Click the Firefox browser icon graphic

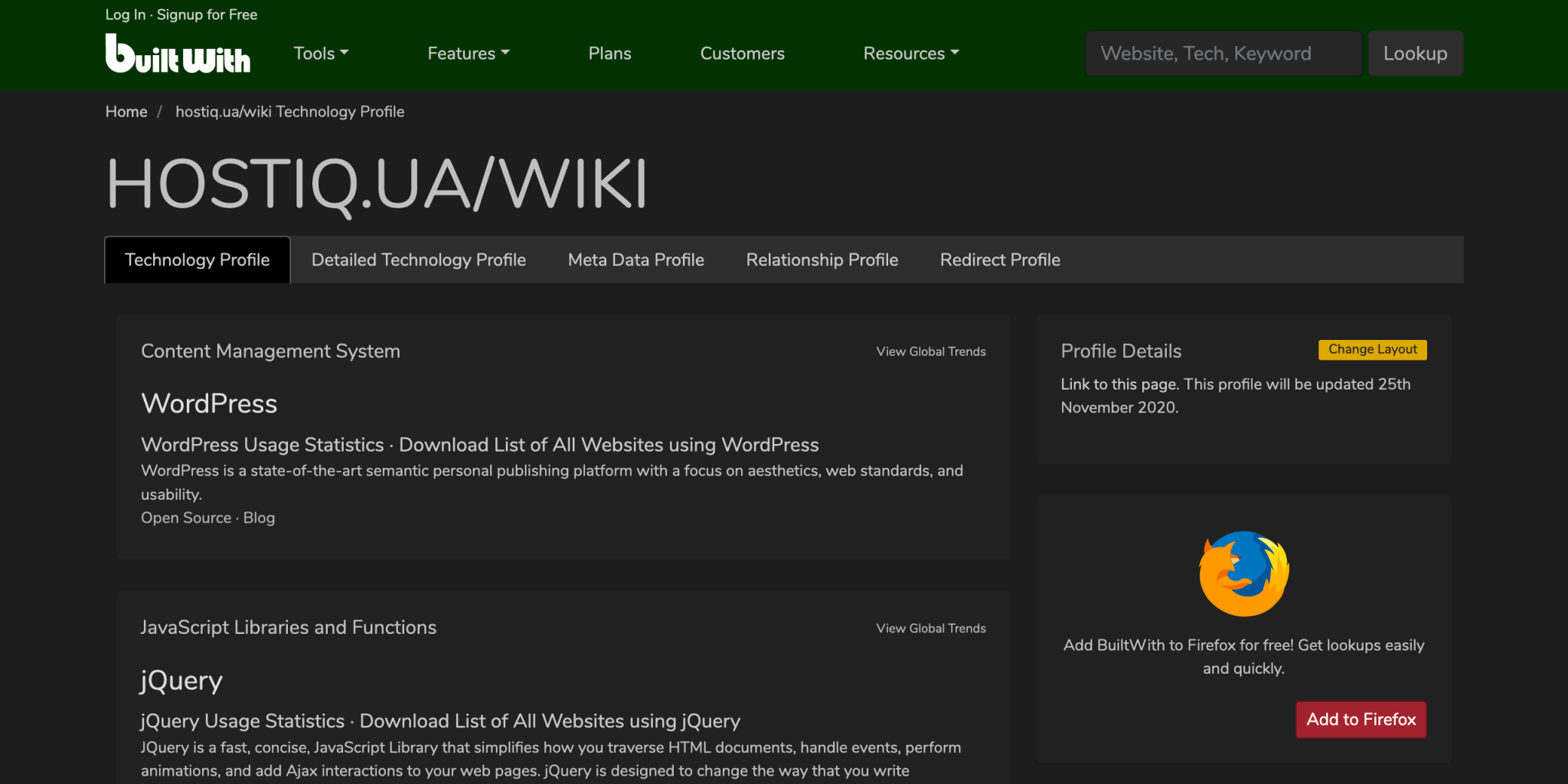click(1243, 573)
